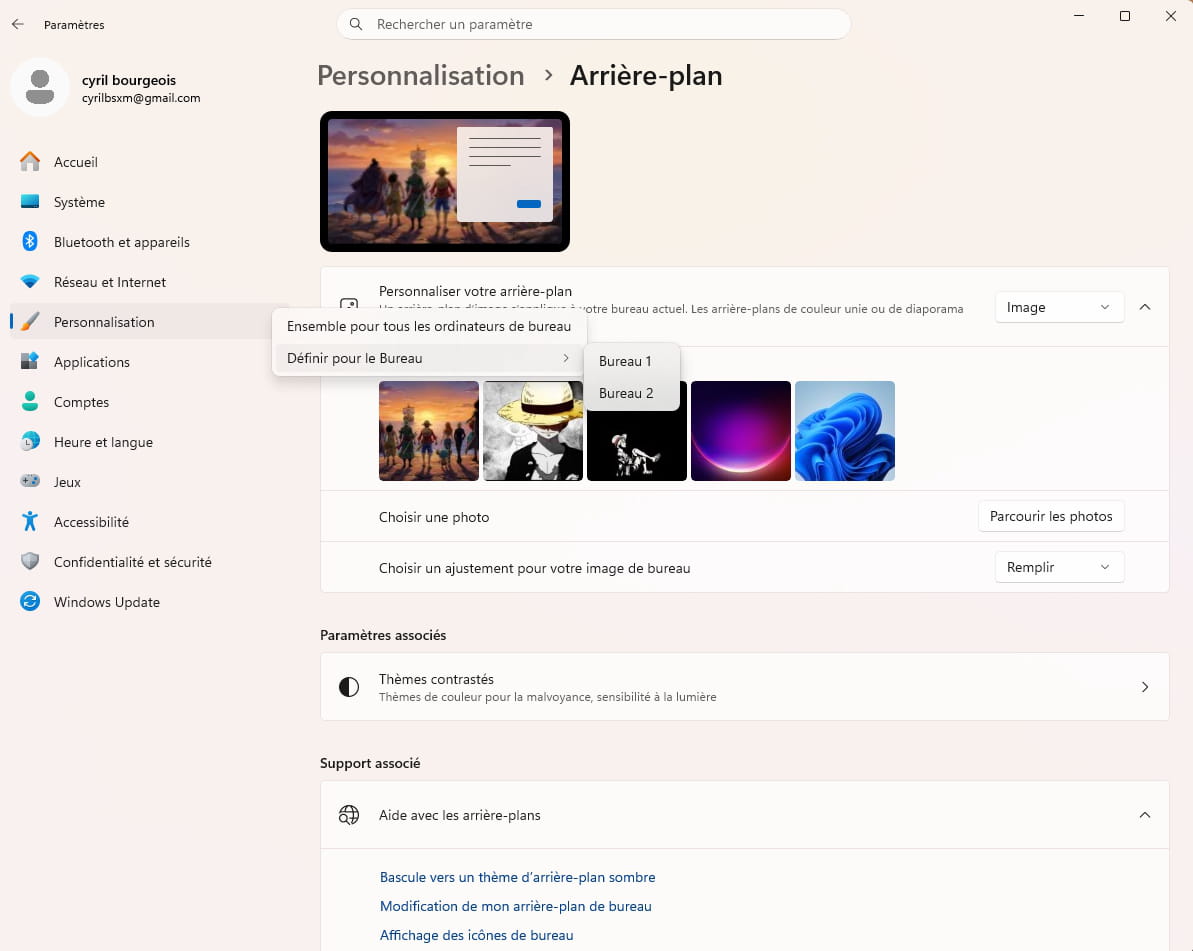Click the Confidentialité shield icon
1193x951 pixels.
(x=30, y=561)
